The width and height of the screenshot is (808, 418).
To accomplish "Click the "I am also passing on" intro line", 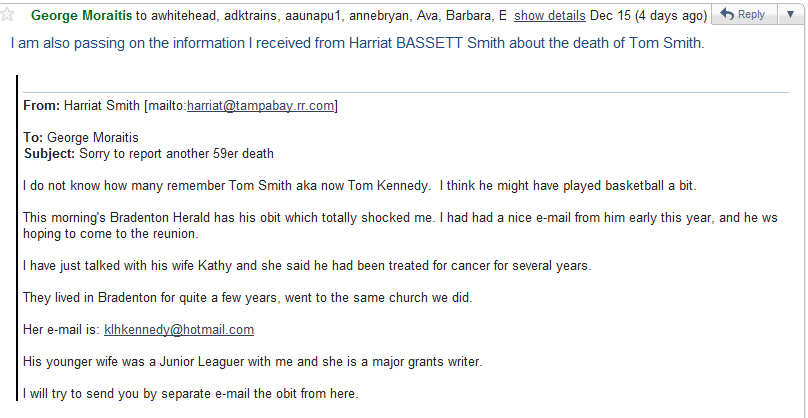I will 357,45.
